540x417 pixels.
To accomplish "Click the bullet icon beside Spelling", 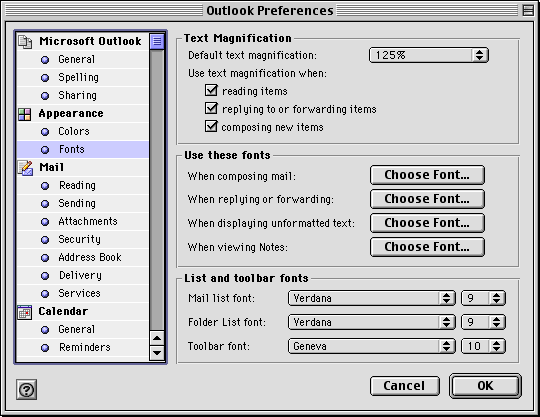I will click(x=45, y=78).
